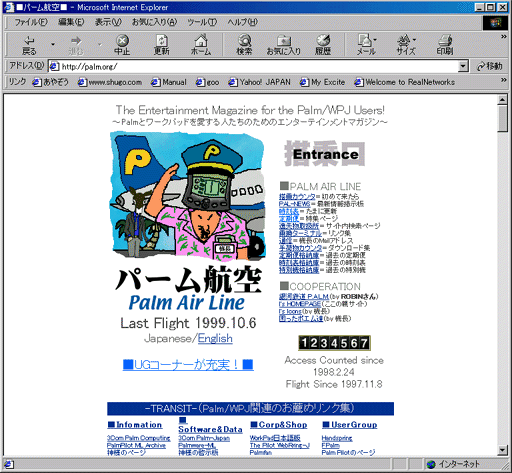Print the page with 印刷
The width and height of the screenshot is (512, 473).
[x=445, y=45]
